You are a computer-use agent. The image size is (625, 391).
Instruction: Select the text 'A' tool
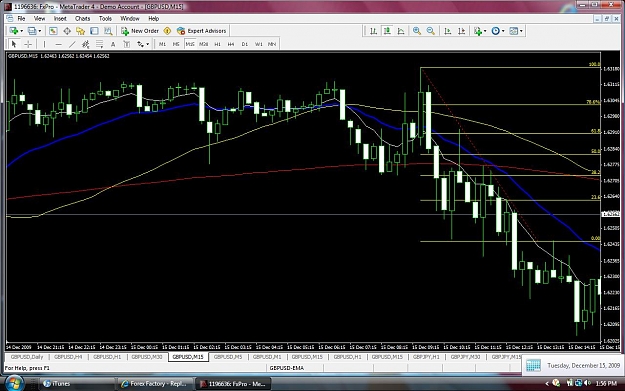coord(113,44)
